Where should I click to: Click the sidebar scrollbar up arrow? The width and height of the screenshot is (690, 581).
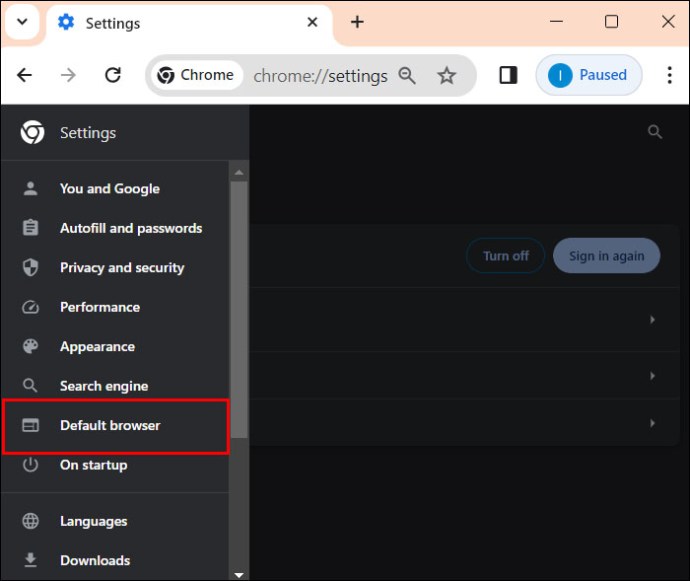(239, 173)
